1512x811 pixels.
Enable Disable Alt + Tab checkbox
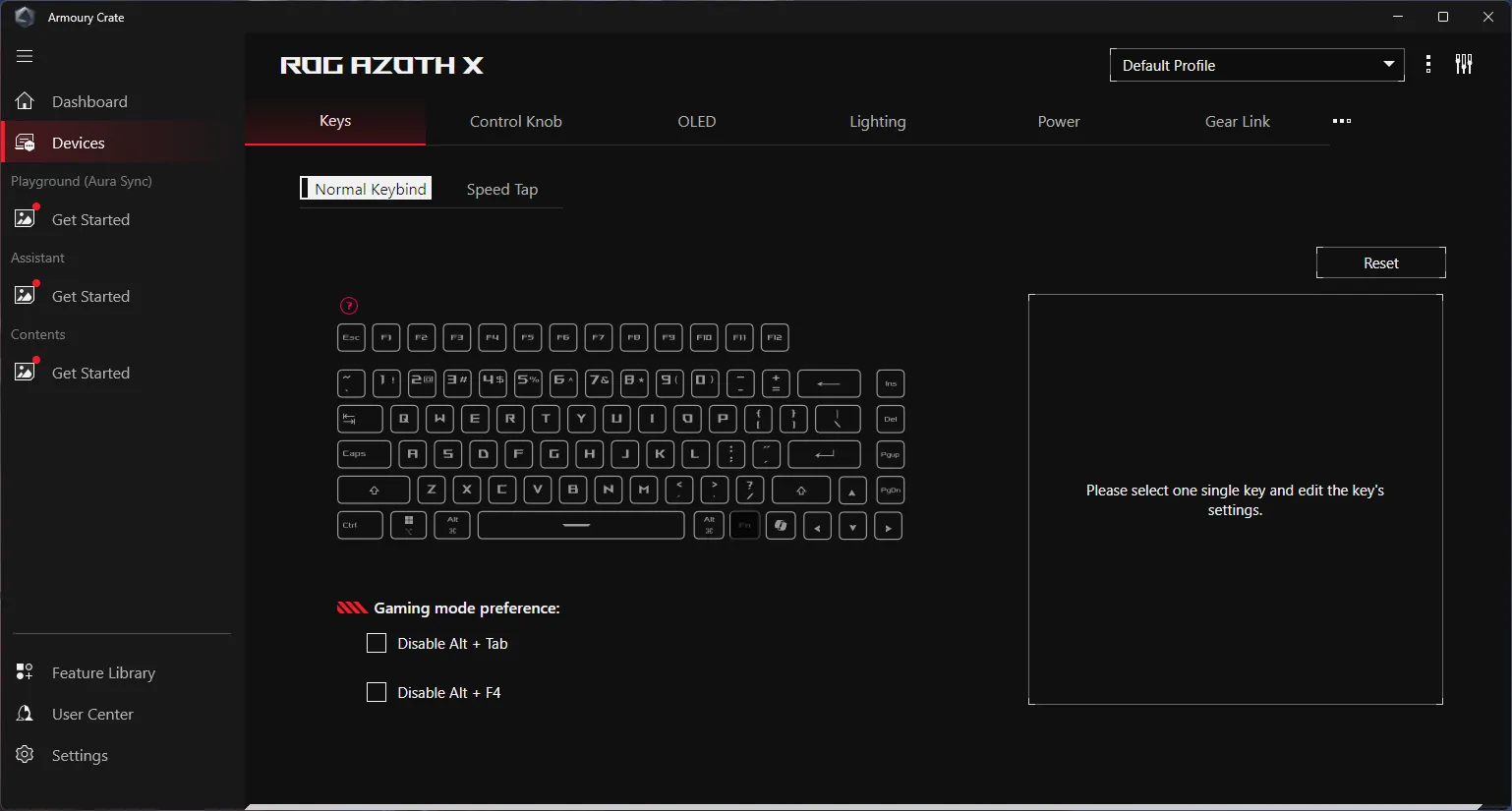point(377,644)
